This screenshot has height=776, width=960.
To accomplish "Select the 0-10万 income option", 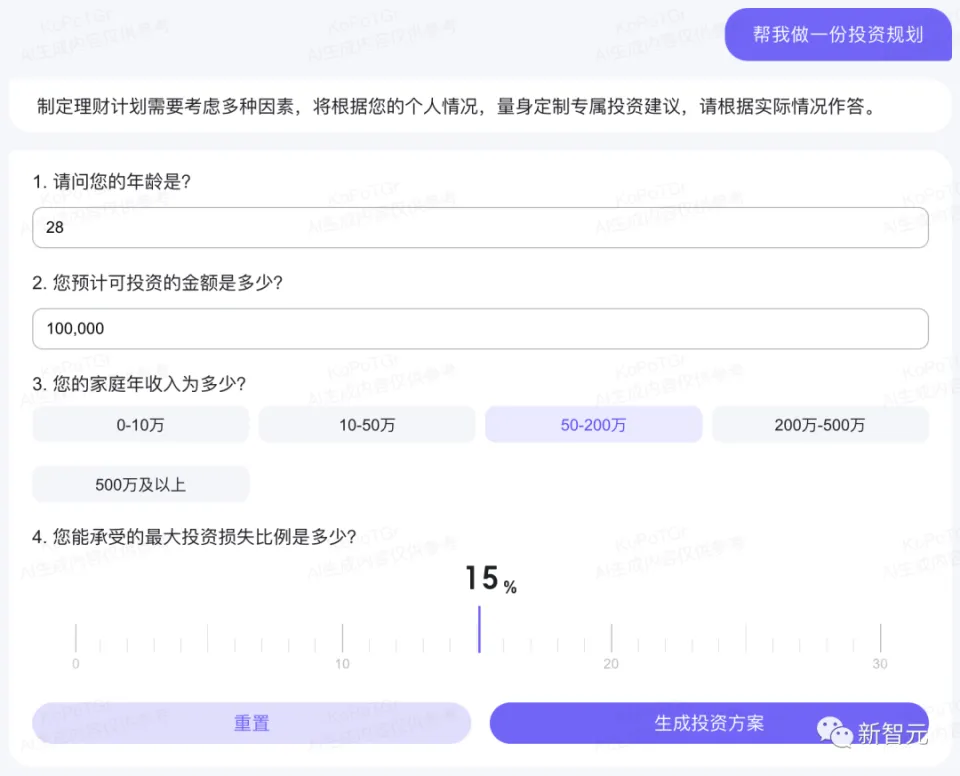I will pos(140,425).
